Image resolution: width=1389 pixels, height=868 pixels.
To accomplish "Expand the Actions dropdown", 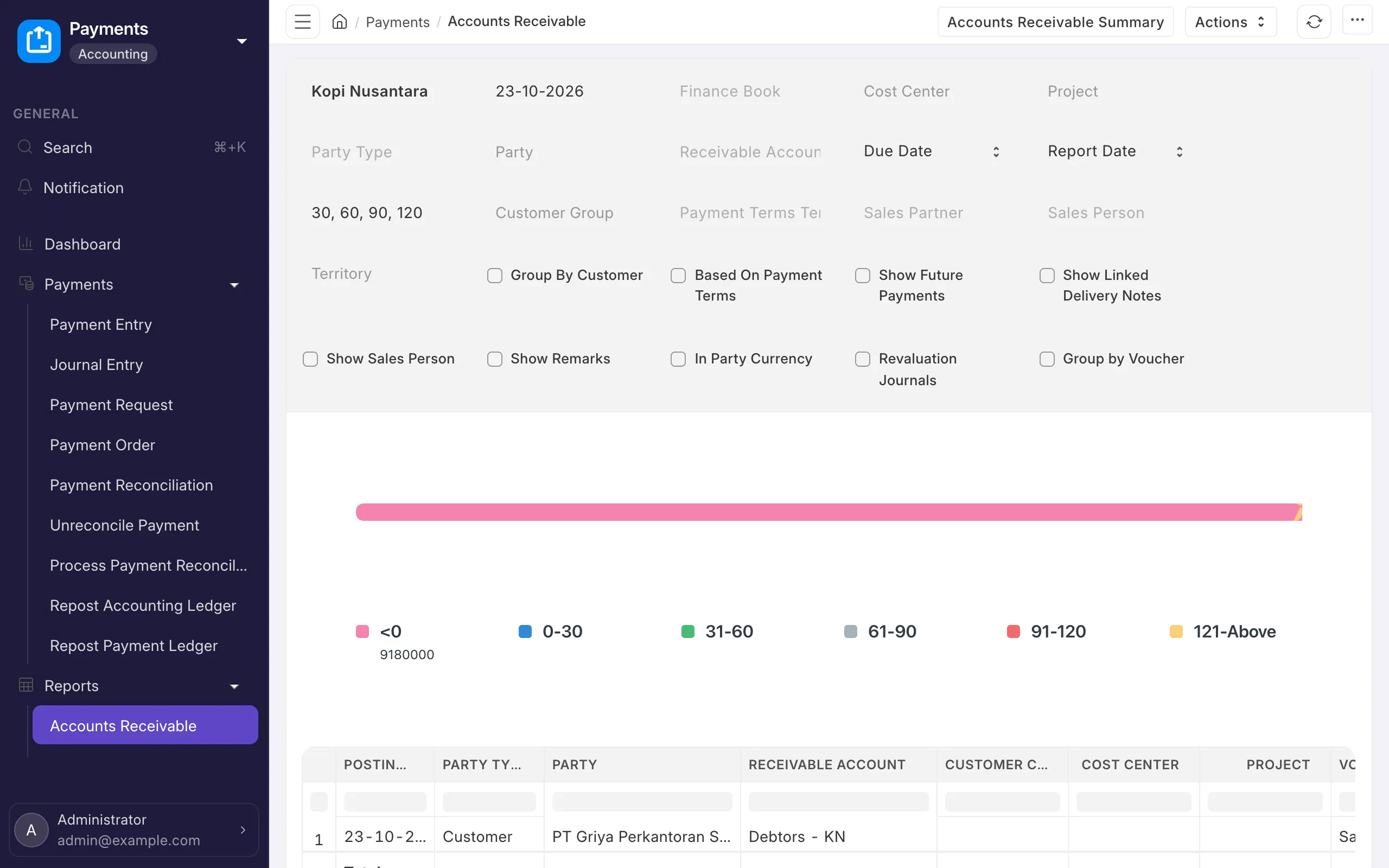I will [1231, 22].
